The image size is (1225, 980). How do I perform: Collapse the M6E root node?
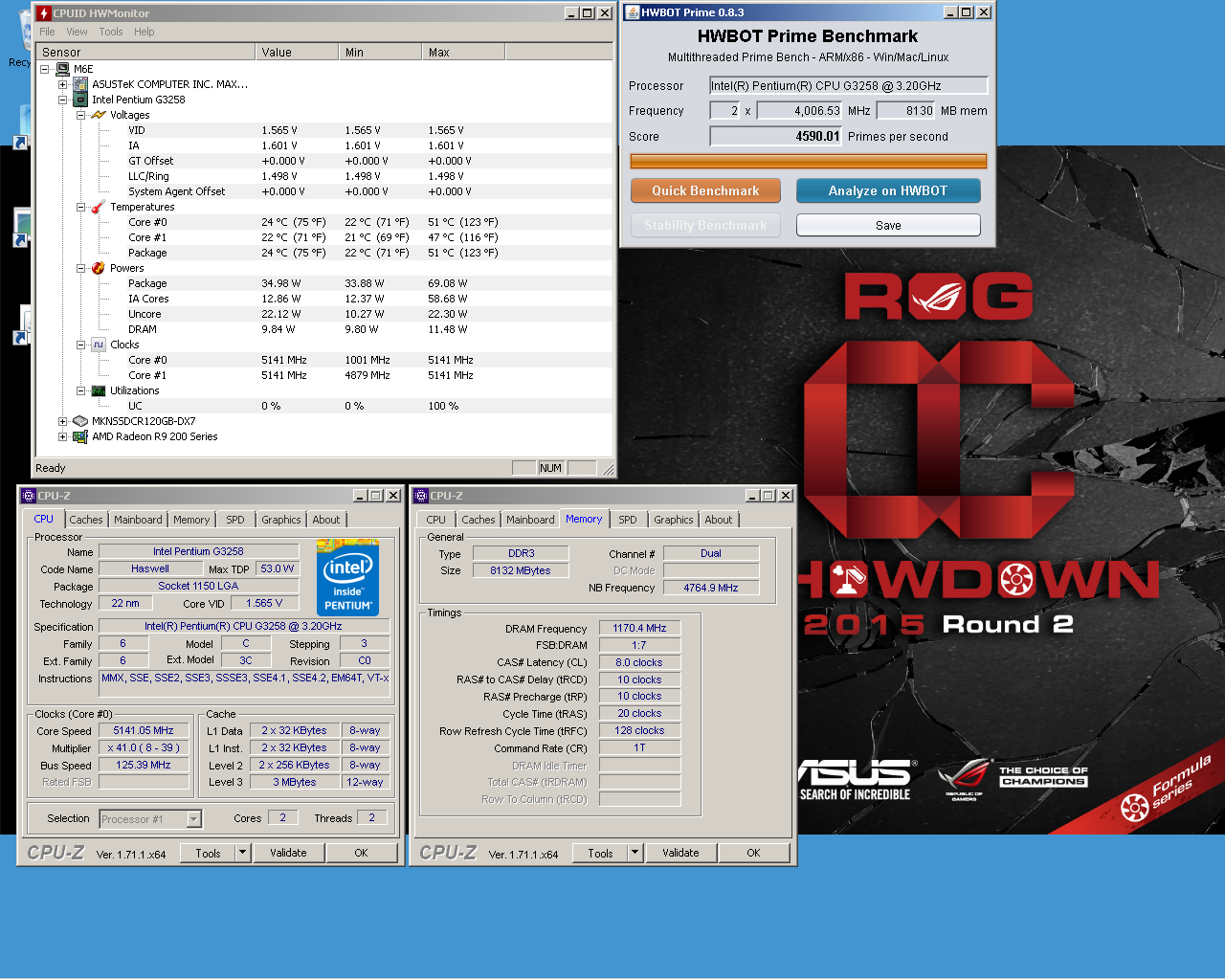click(45, 69)
